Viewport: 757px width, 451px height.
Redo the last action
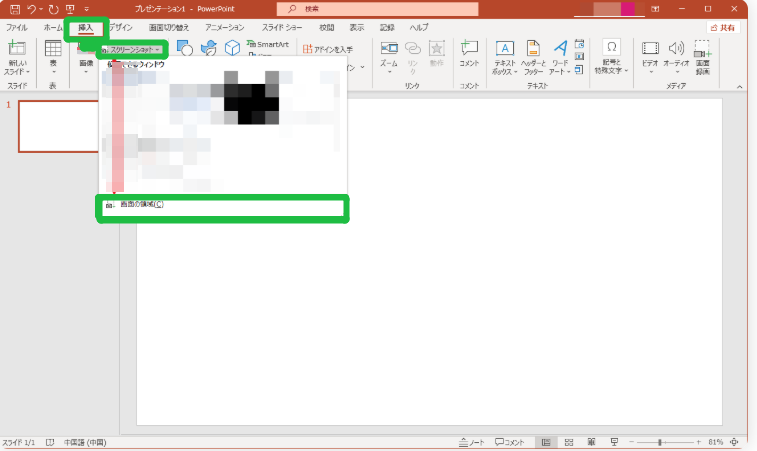point(54,9)
